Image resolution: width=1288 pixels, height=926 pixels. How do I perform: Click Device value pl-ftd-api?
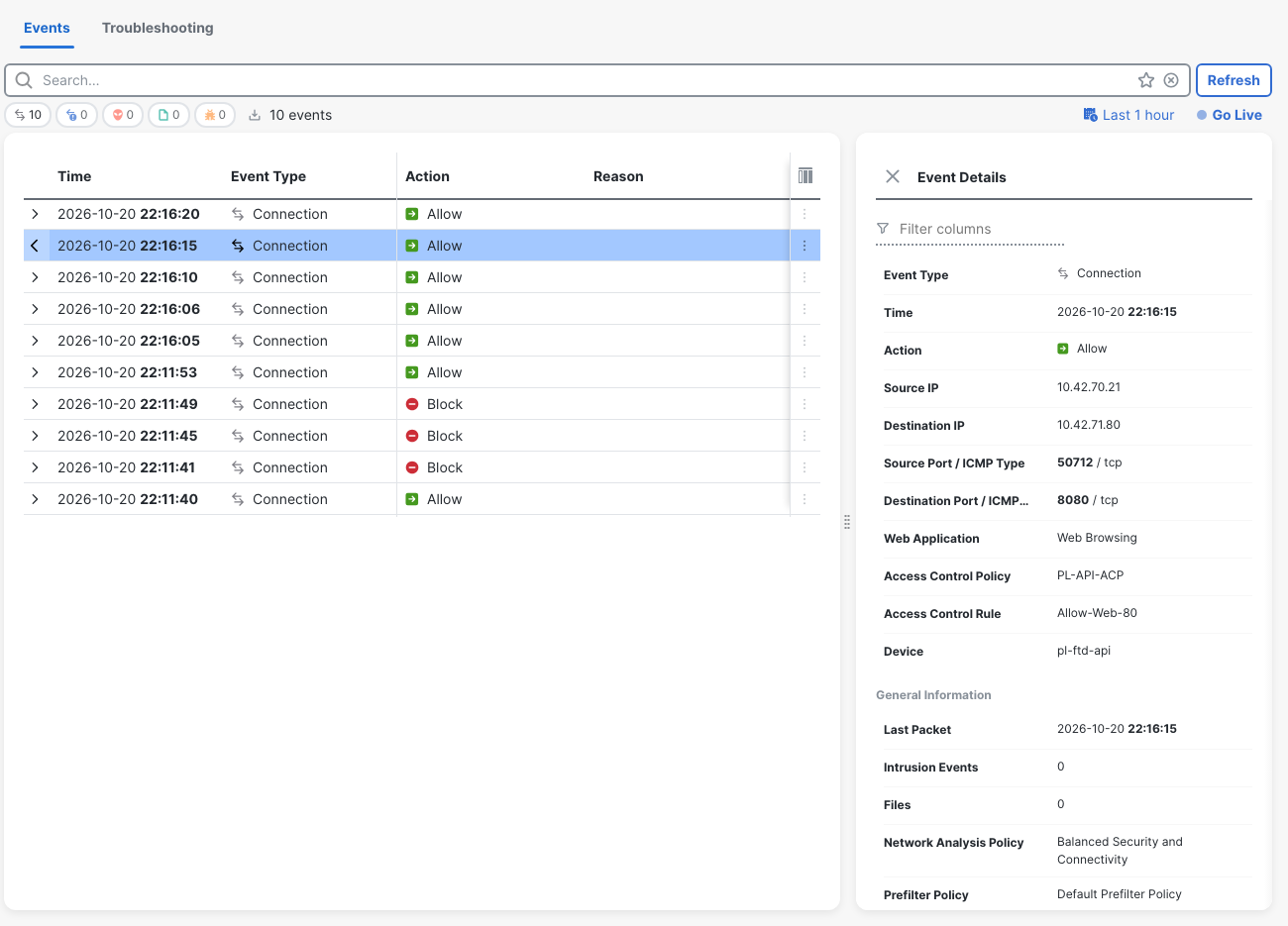[x=1084, y=651]
